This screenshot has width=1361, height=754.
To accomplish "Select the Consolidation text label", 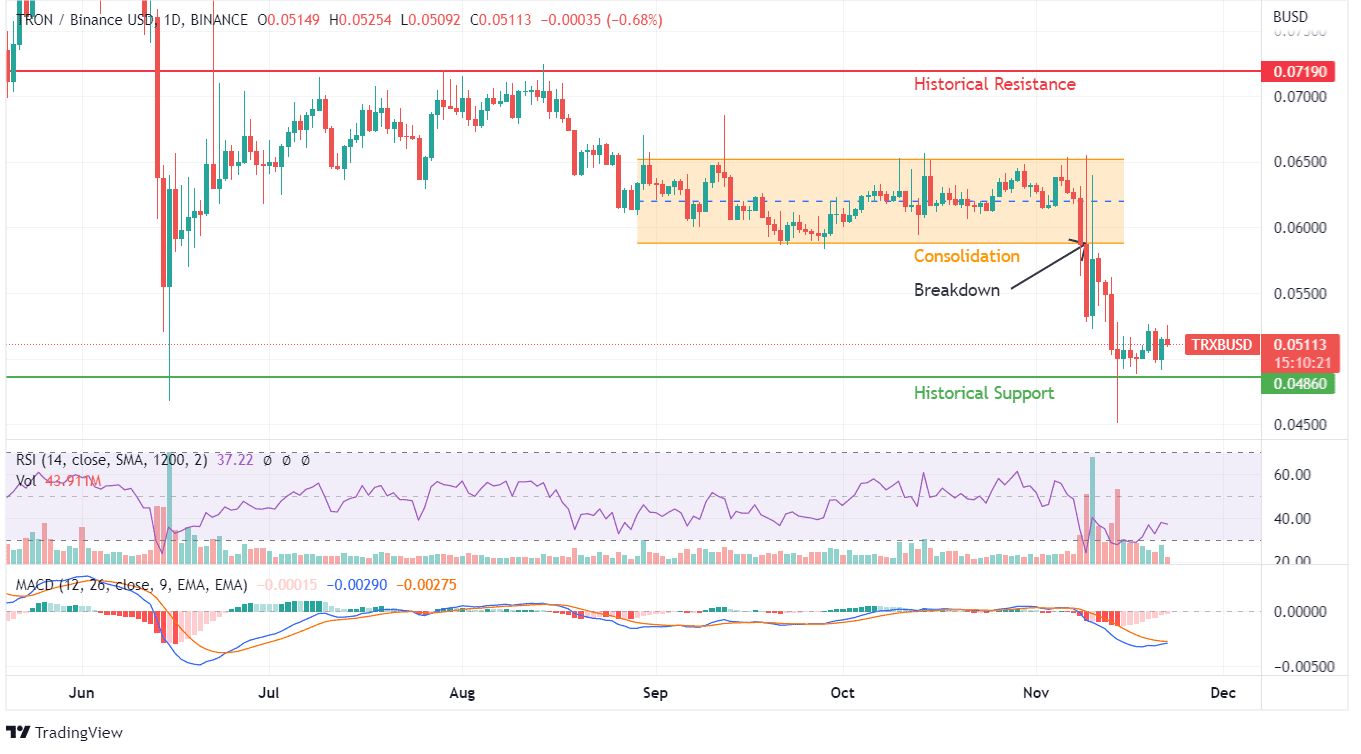I will (967, 256).
